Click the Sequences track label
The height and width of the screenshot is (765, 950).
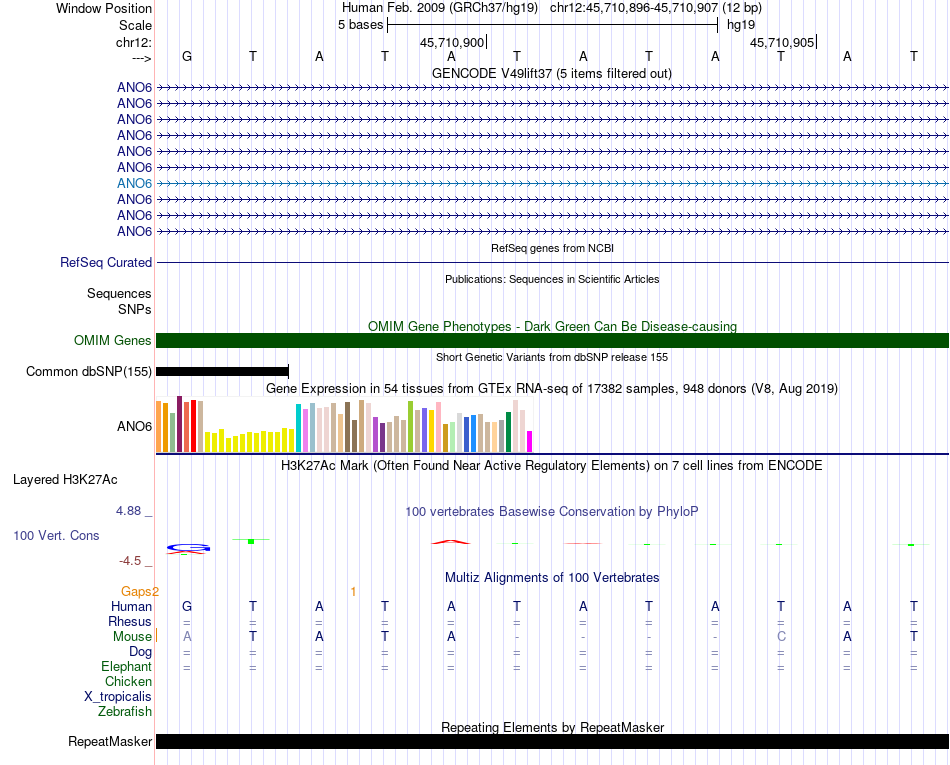[x=119, y=294]
